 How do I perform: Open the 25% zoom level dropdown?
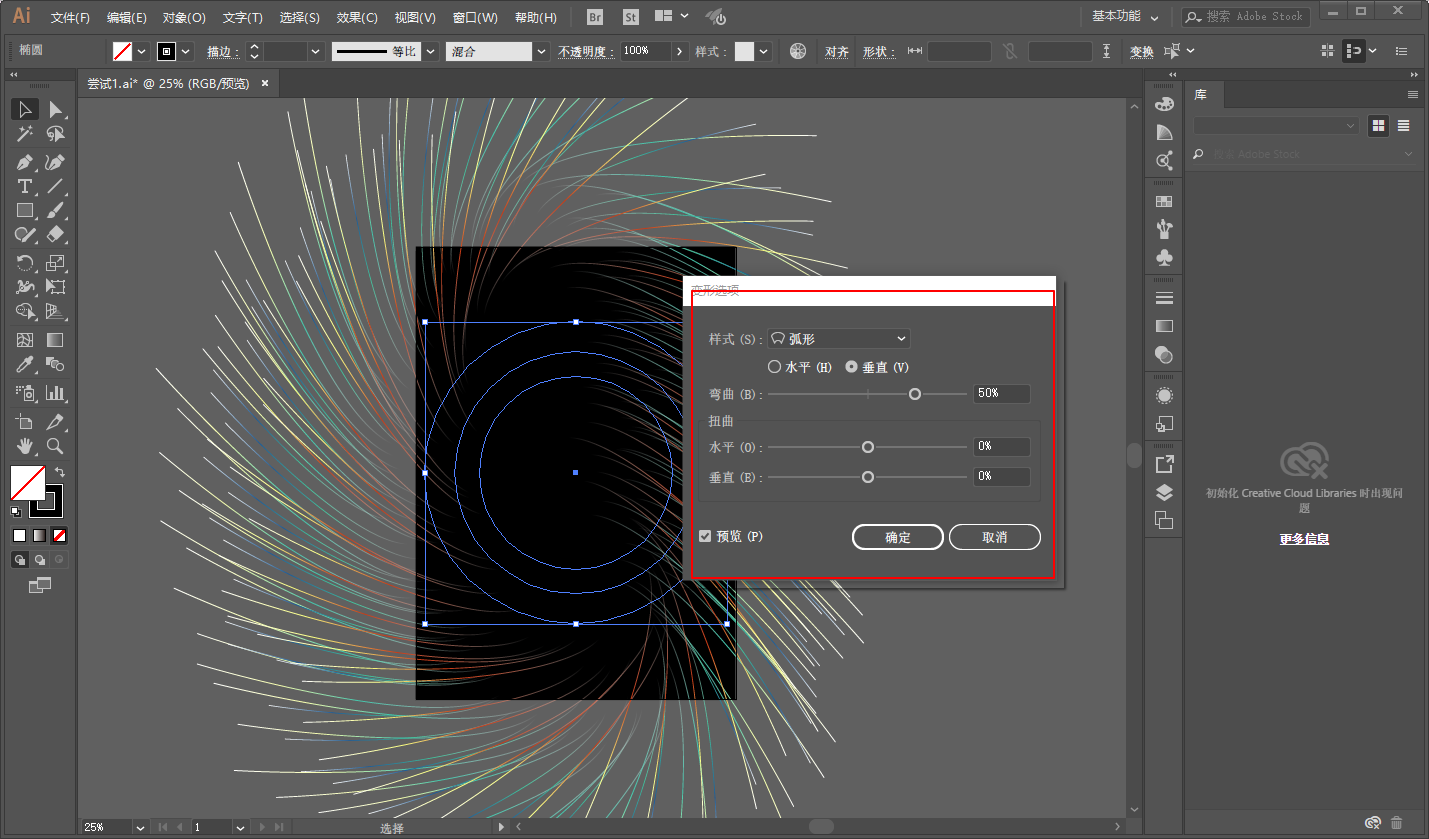click(140, 827)
